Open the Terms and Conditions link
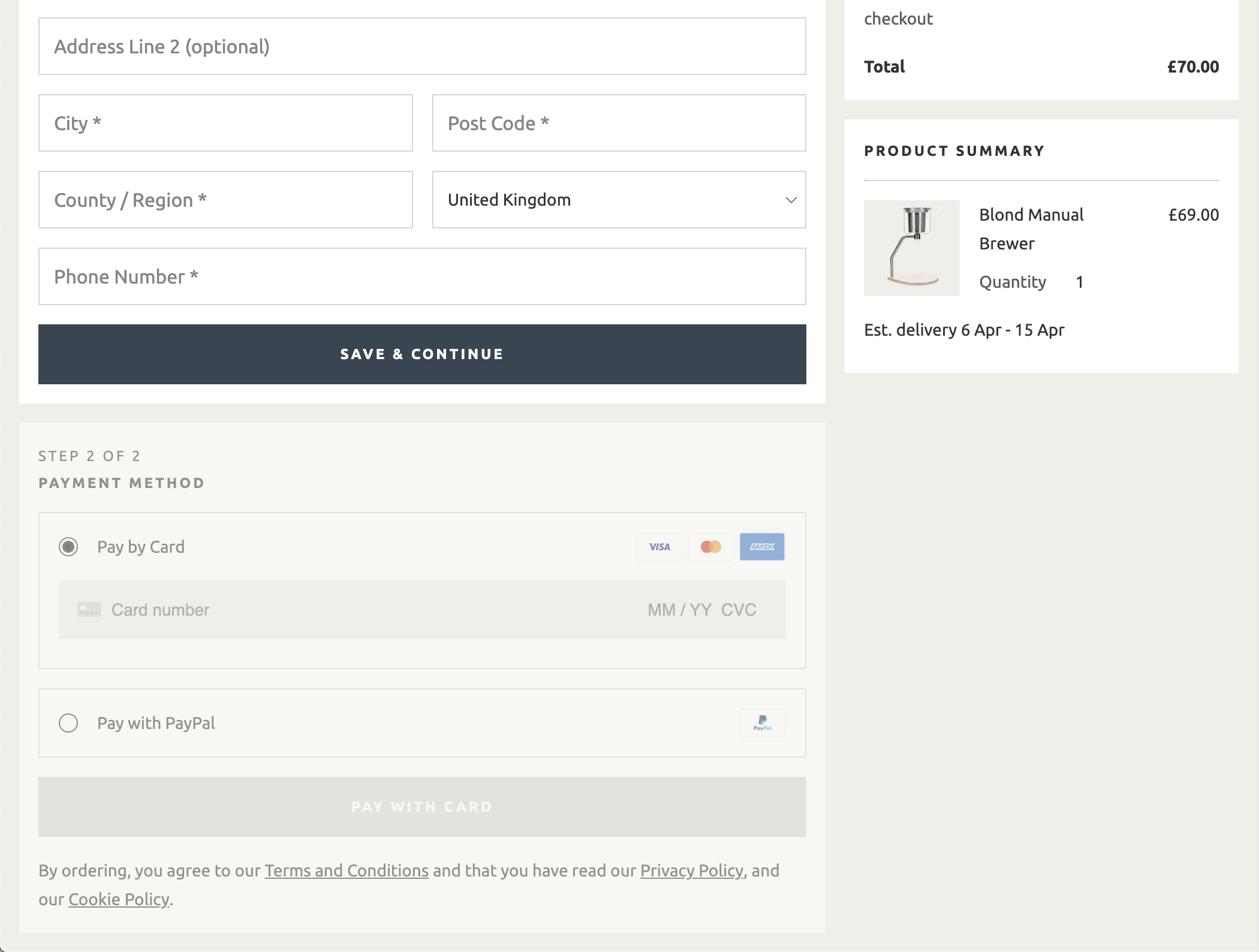This screenshot has height=952, width=1259. click(347, 870)
